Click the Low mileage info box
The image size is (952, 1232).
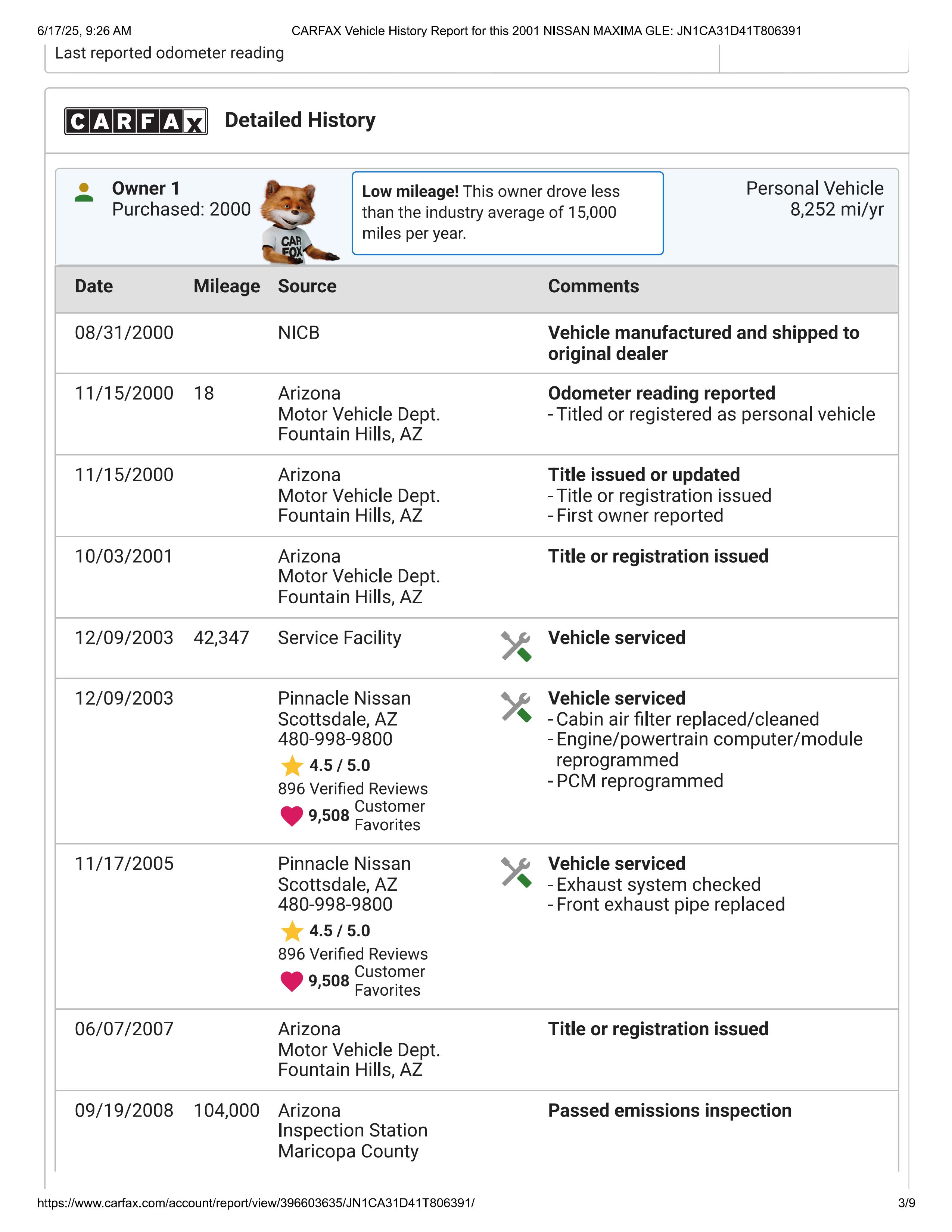coord(507,213)
